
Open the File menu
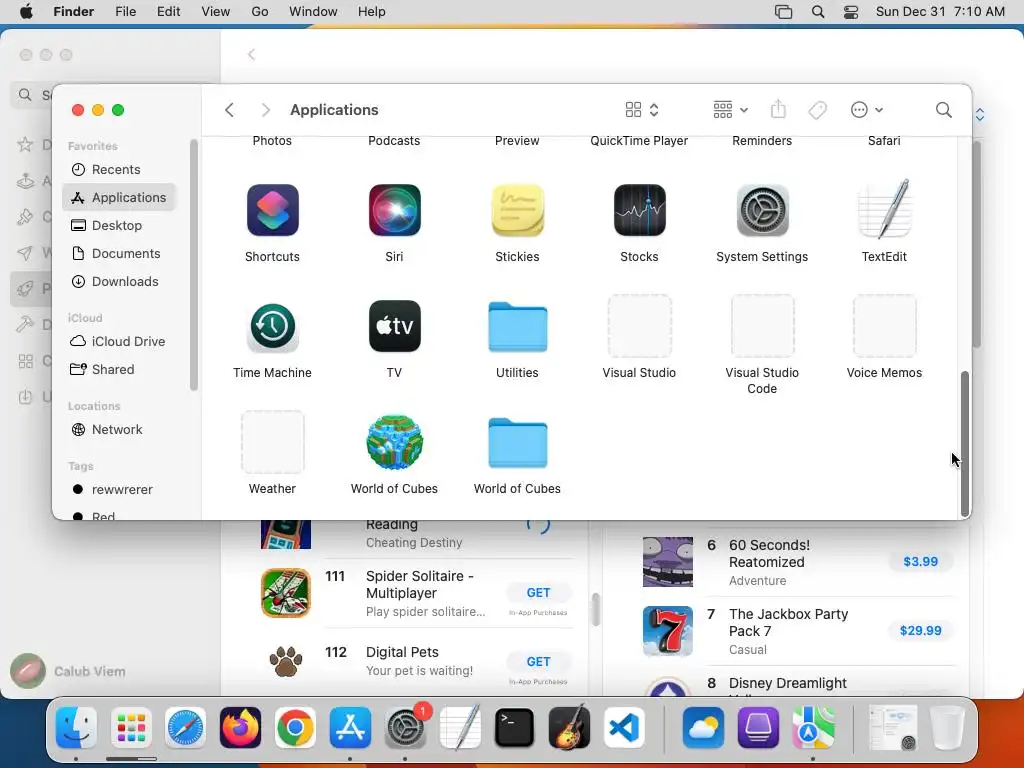pos(125,12)
